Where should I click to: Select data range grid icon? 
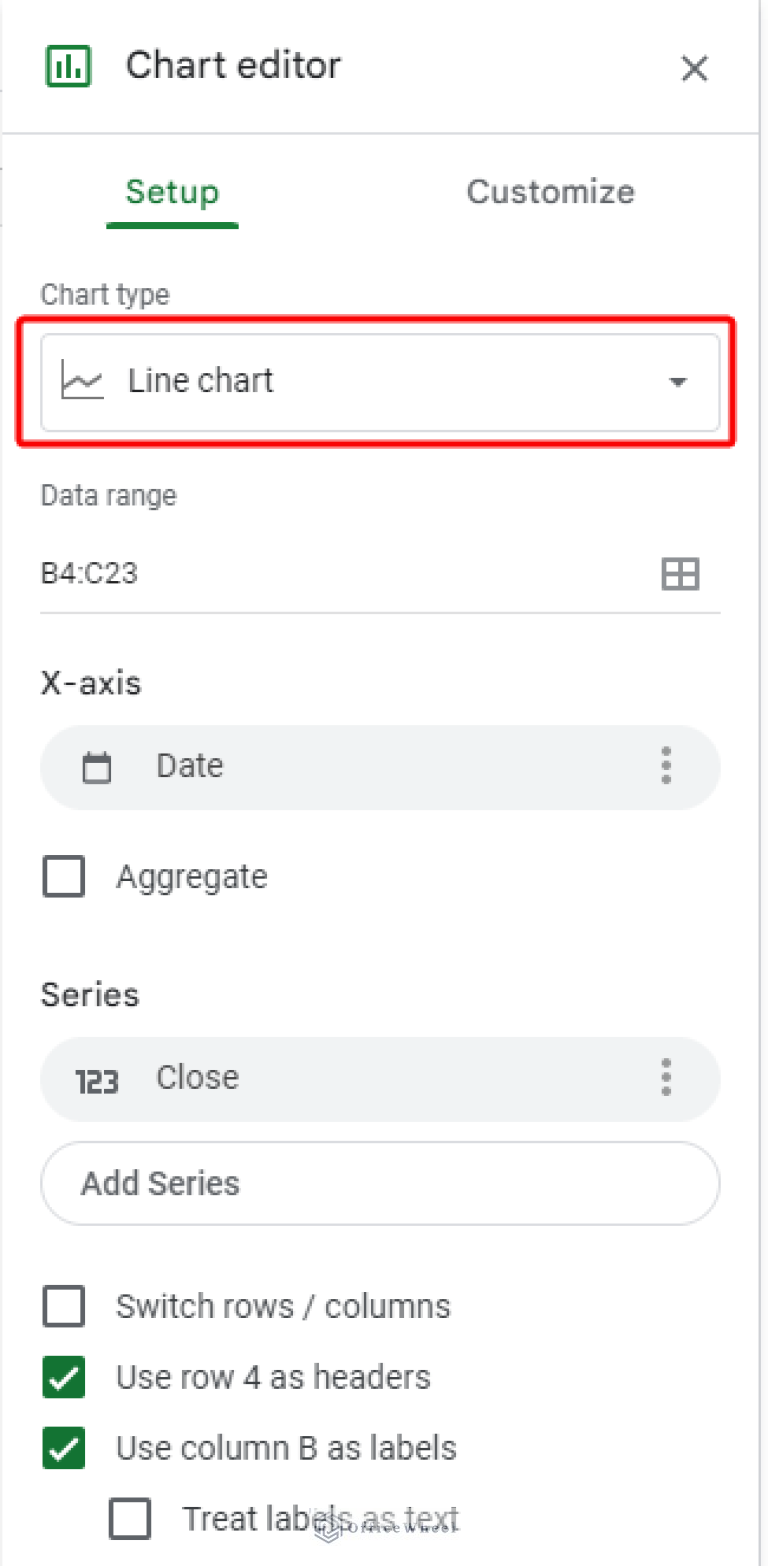point(680,574)
